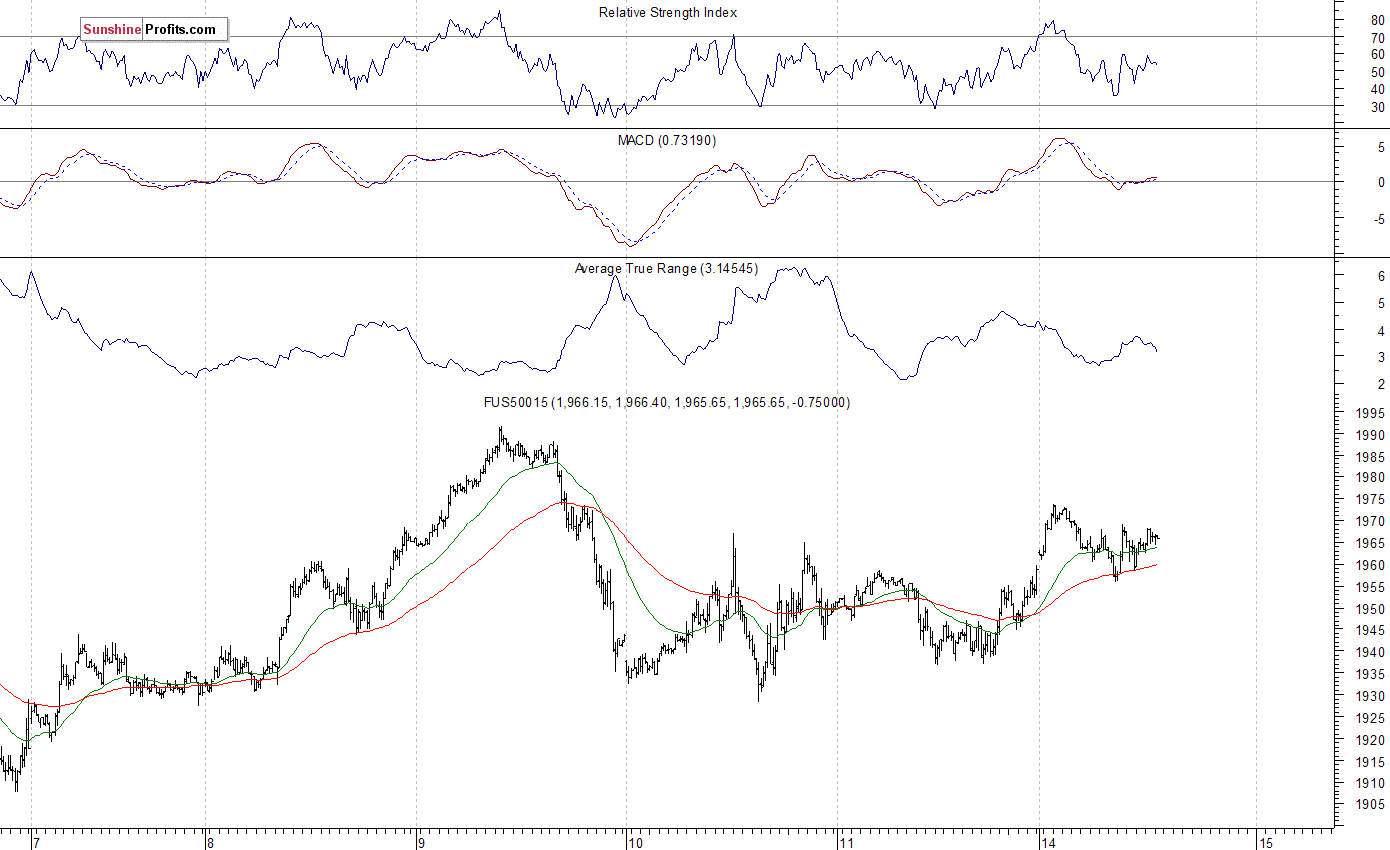Image resolution: width=1390 pixels, height=850 pixels.
Task: Select the FUS50015 price header text
Action: (667, 402)
